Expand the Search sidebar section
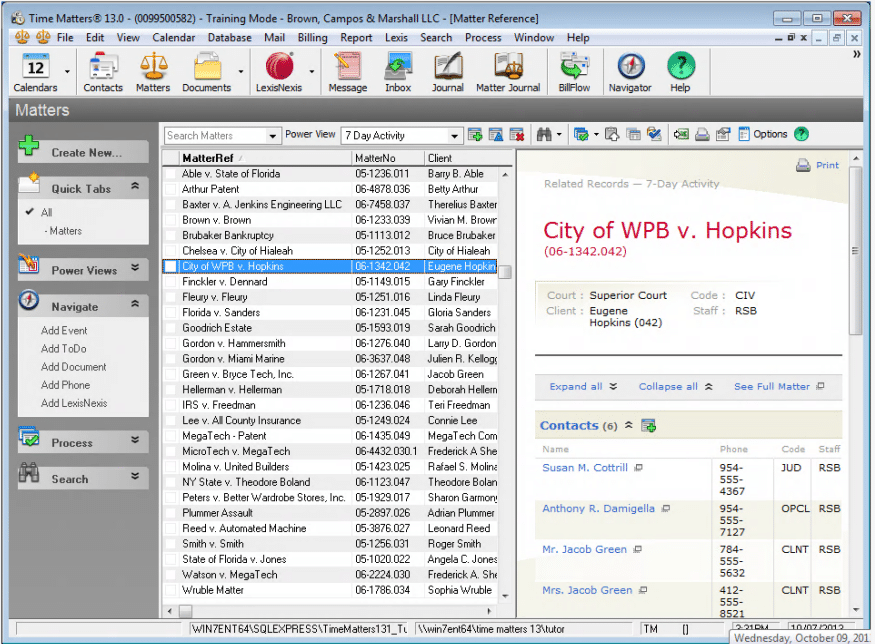Viewport: 875px width, 644px height. (x=135, y=476)
